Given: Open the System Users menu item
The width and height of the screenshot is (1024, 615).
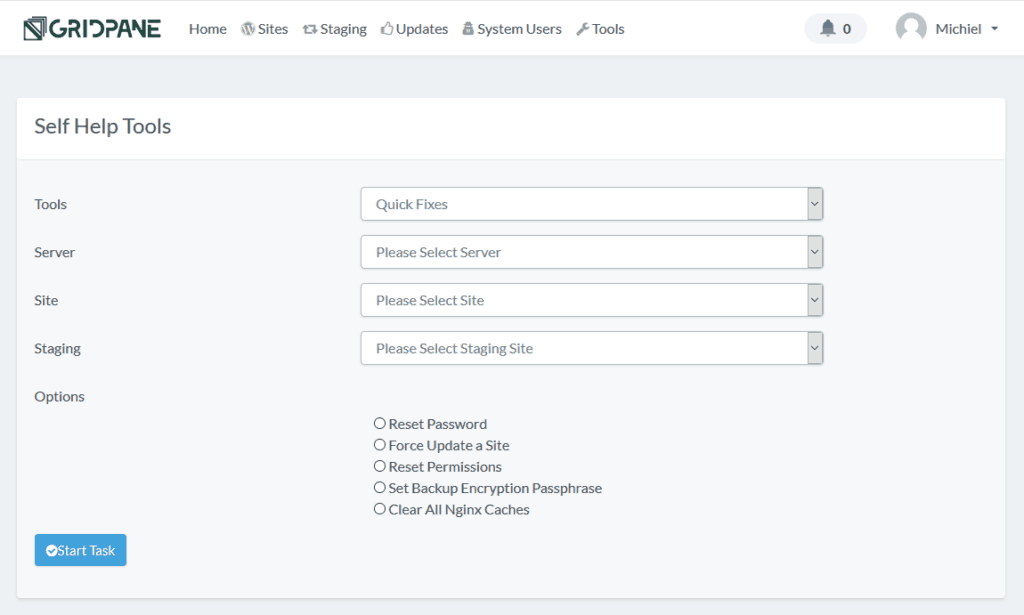Looking at the screenshot, I should tap(512, 29).
